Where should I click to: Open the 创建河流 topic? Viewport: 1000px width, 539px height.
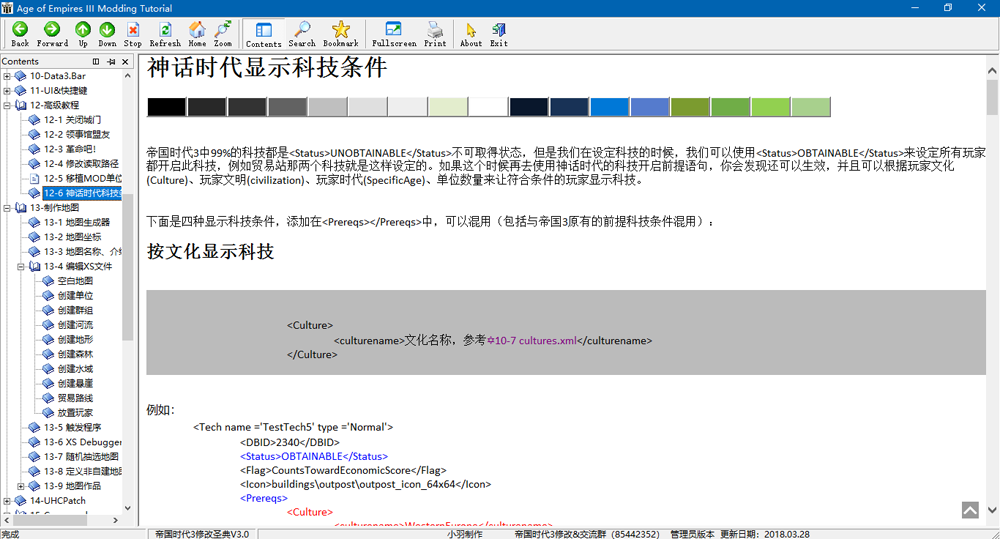75,325
